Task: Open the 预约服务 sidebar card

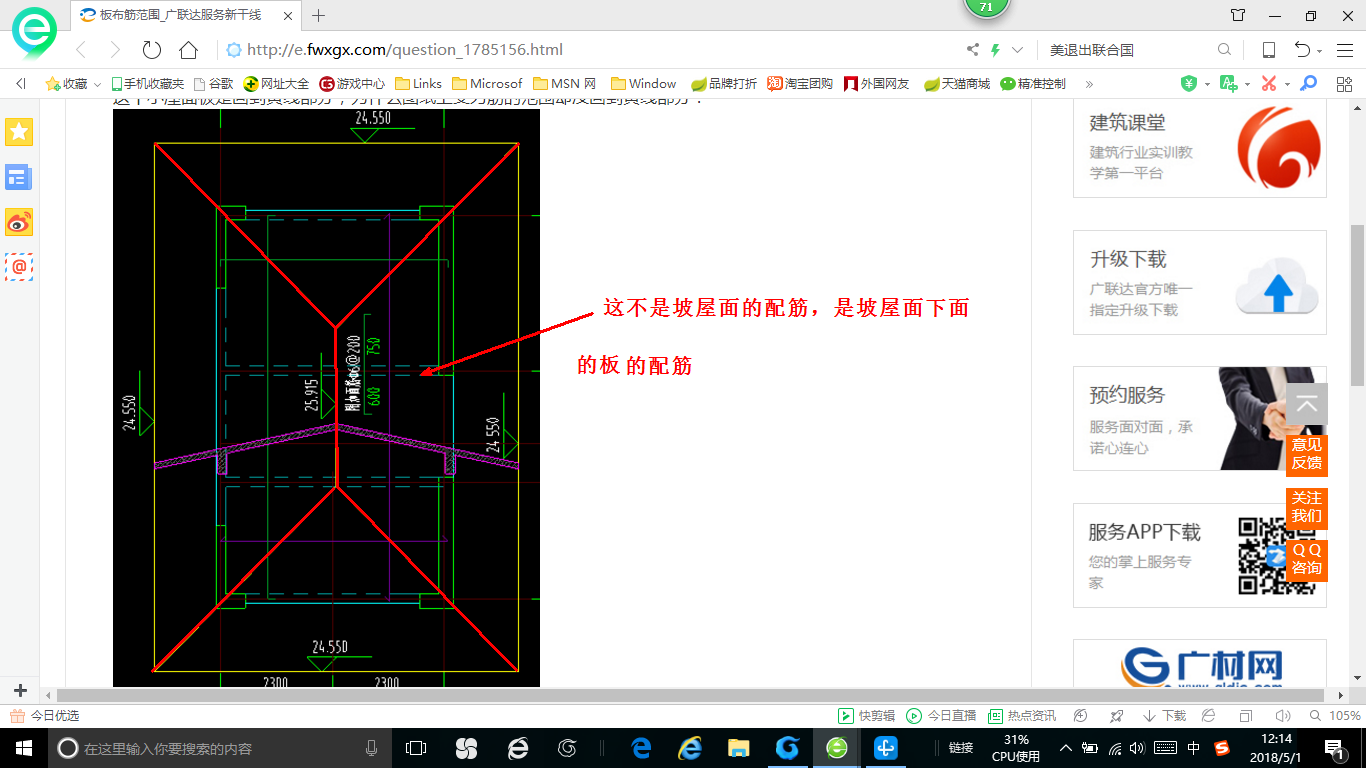Action: pyautogui.click(x=1200, y=418)
